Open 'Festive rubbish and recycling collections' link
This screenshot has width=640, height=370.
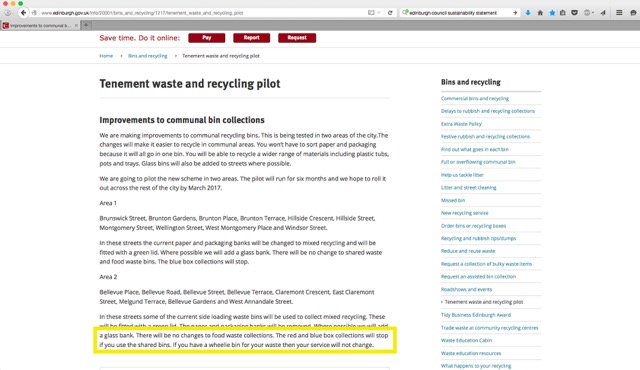(x=485, y=136)
